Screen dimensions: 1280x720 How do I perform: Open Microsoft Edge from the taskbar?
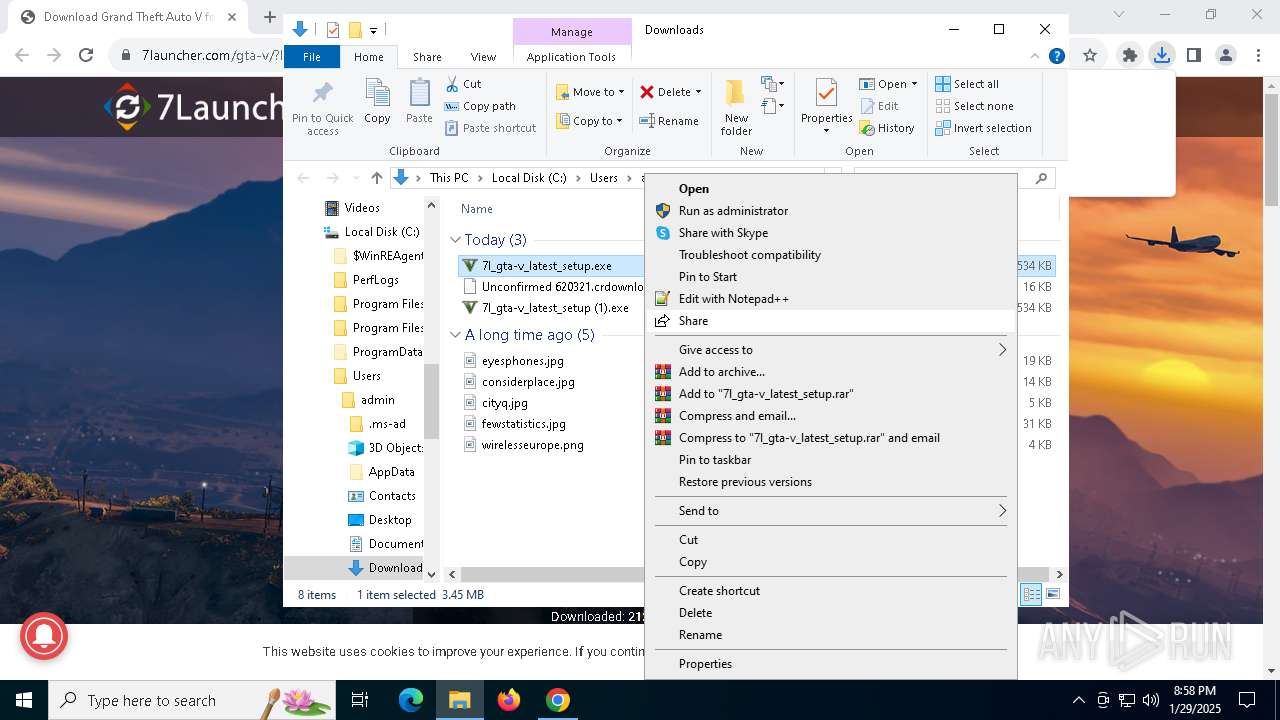coord(411,701)
